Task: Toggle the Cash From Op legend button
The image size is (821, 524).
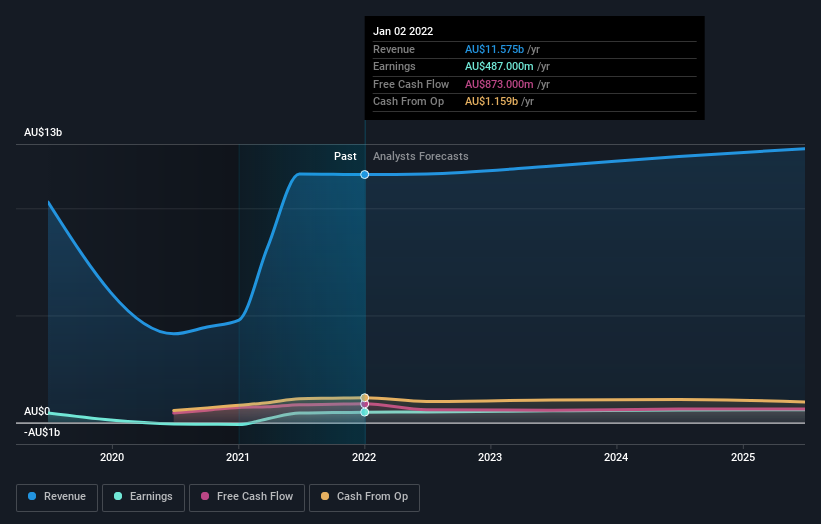Action: pos(364,497)
